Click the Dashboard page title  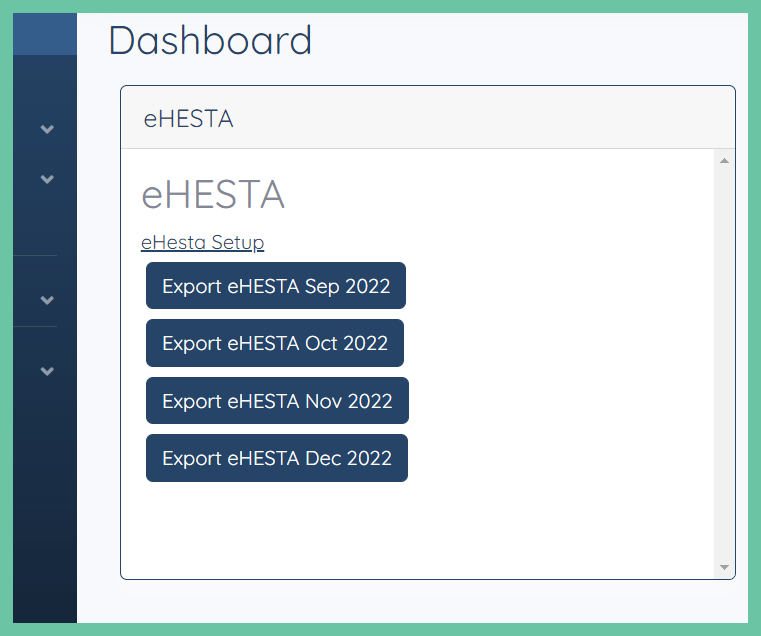point(210,40)
